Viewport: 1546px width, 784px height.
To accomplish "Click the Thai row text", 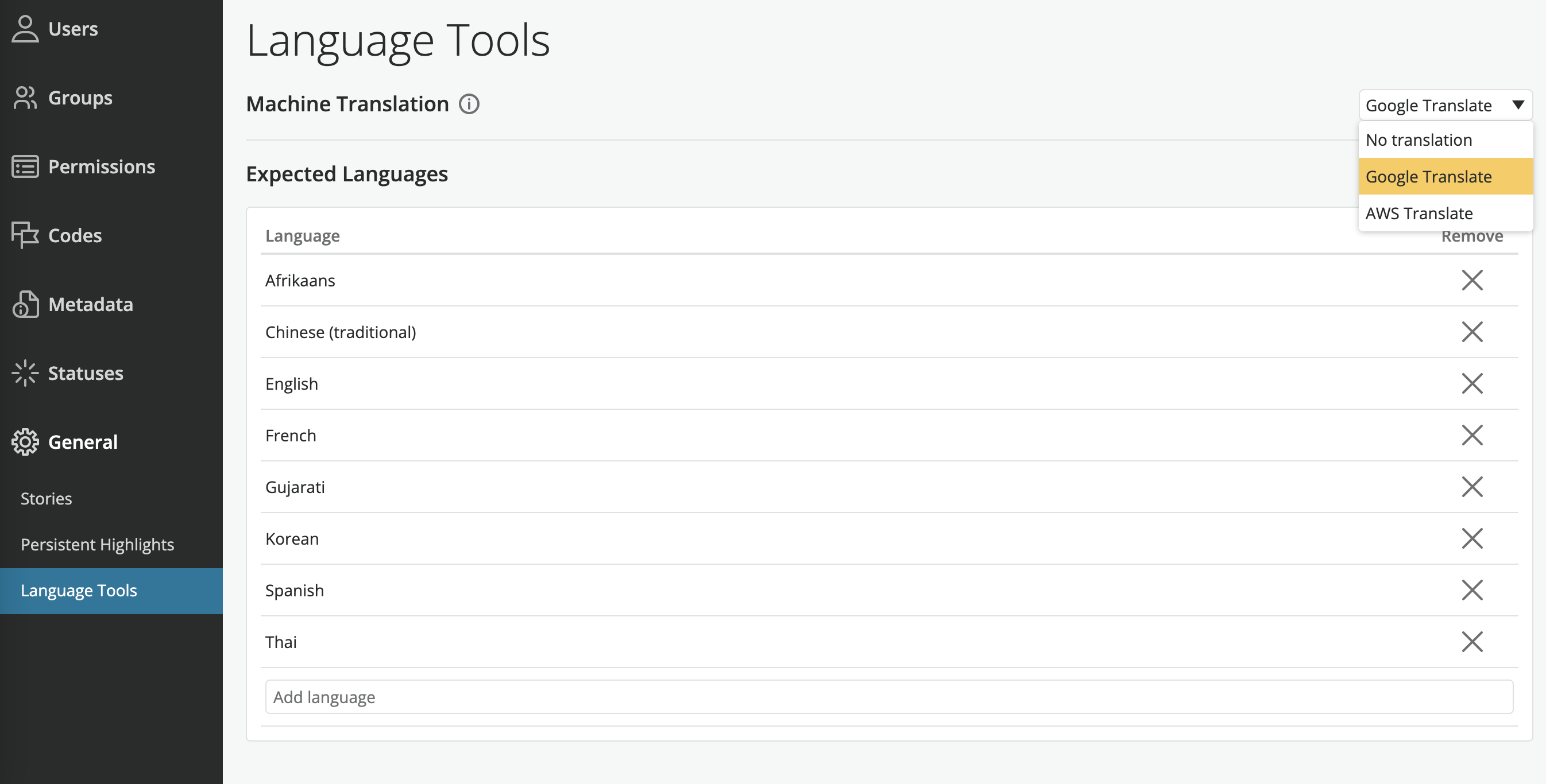I will 281,642.
